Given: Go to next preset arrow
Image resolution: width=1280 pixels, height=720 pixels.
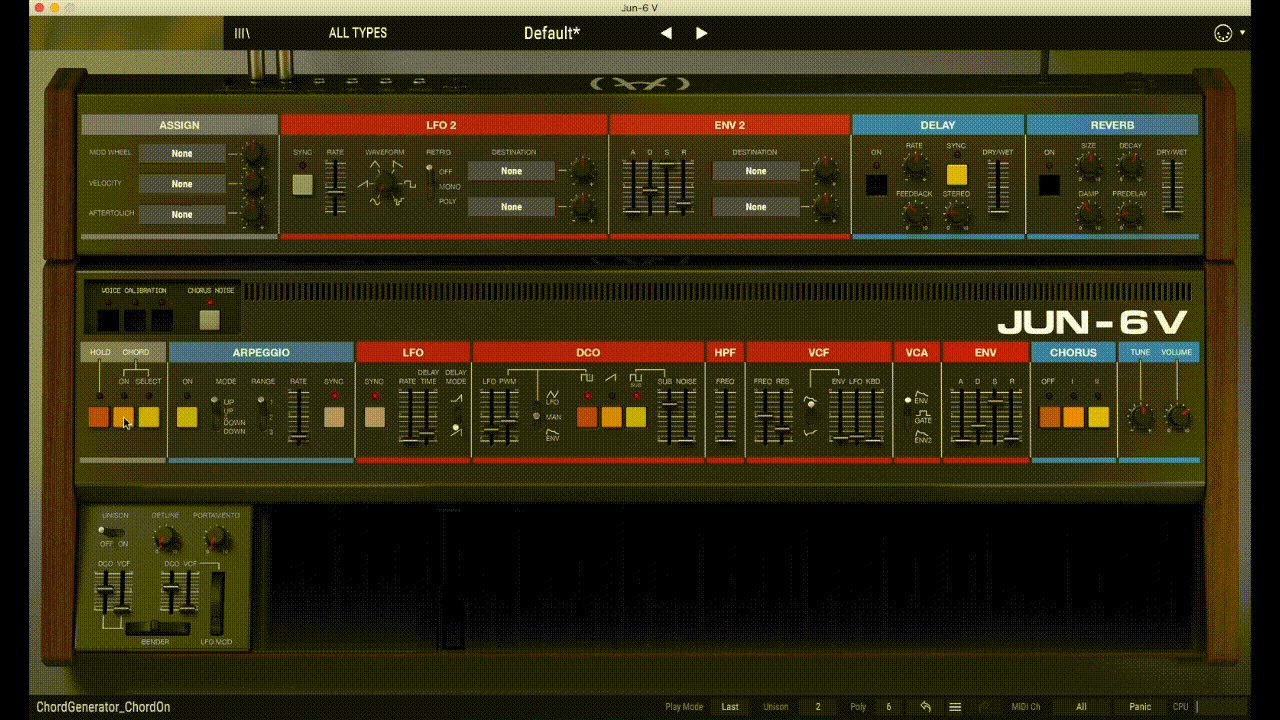Looking at the screenshot, I should click(x=701, y=33).
